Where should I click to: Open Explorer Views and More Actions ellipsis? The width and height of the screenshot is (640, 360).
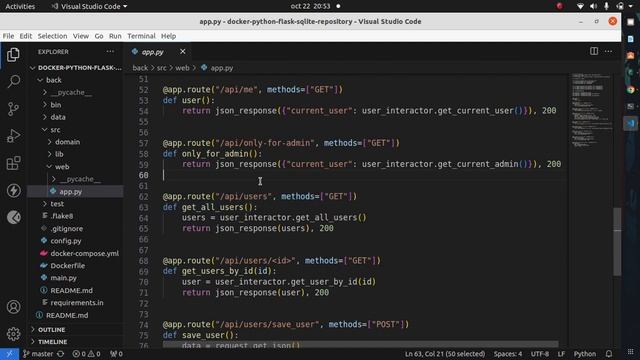[x=110, y=51]
